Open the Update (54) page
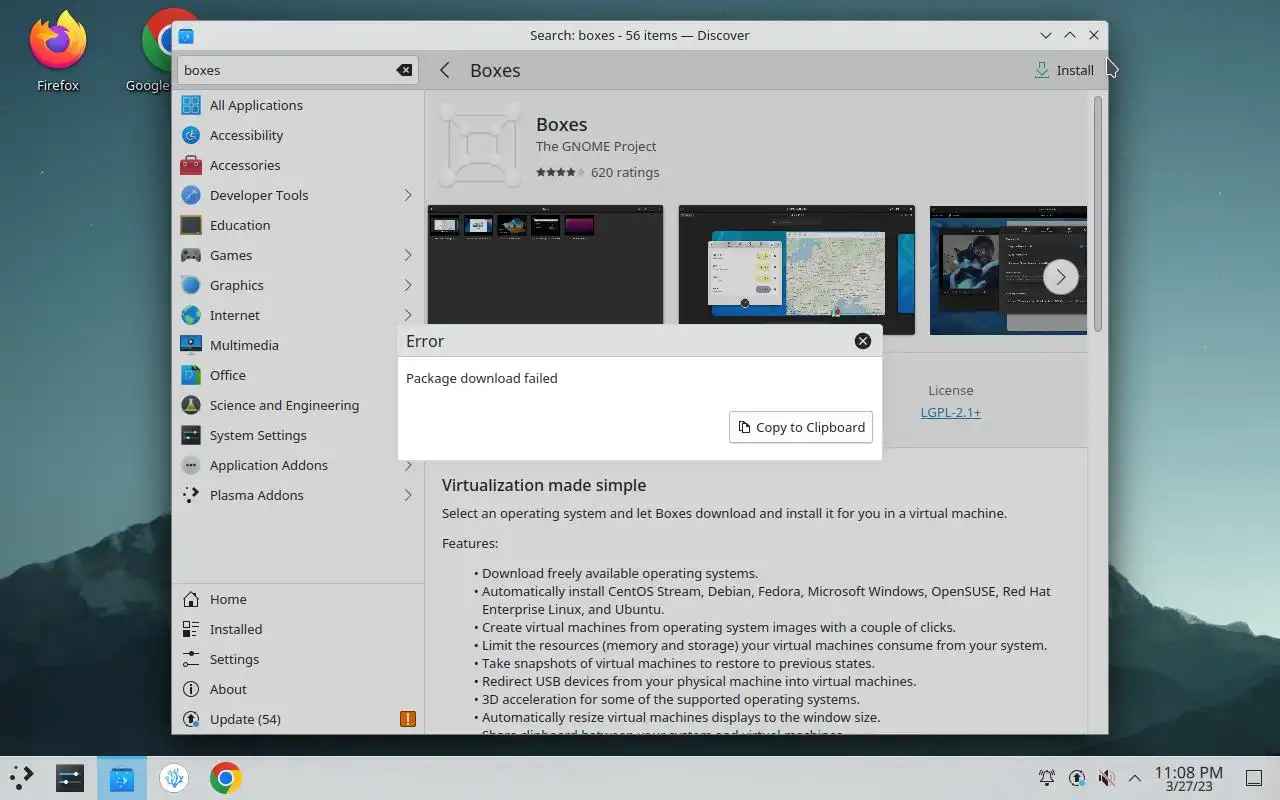The width and height of the screenshot is (1280, 800). click(298, 719)
